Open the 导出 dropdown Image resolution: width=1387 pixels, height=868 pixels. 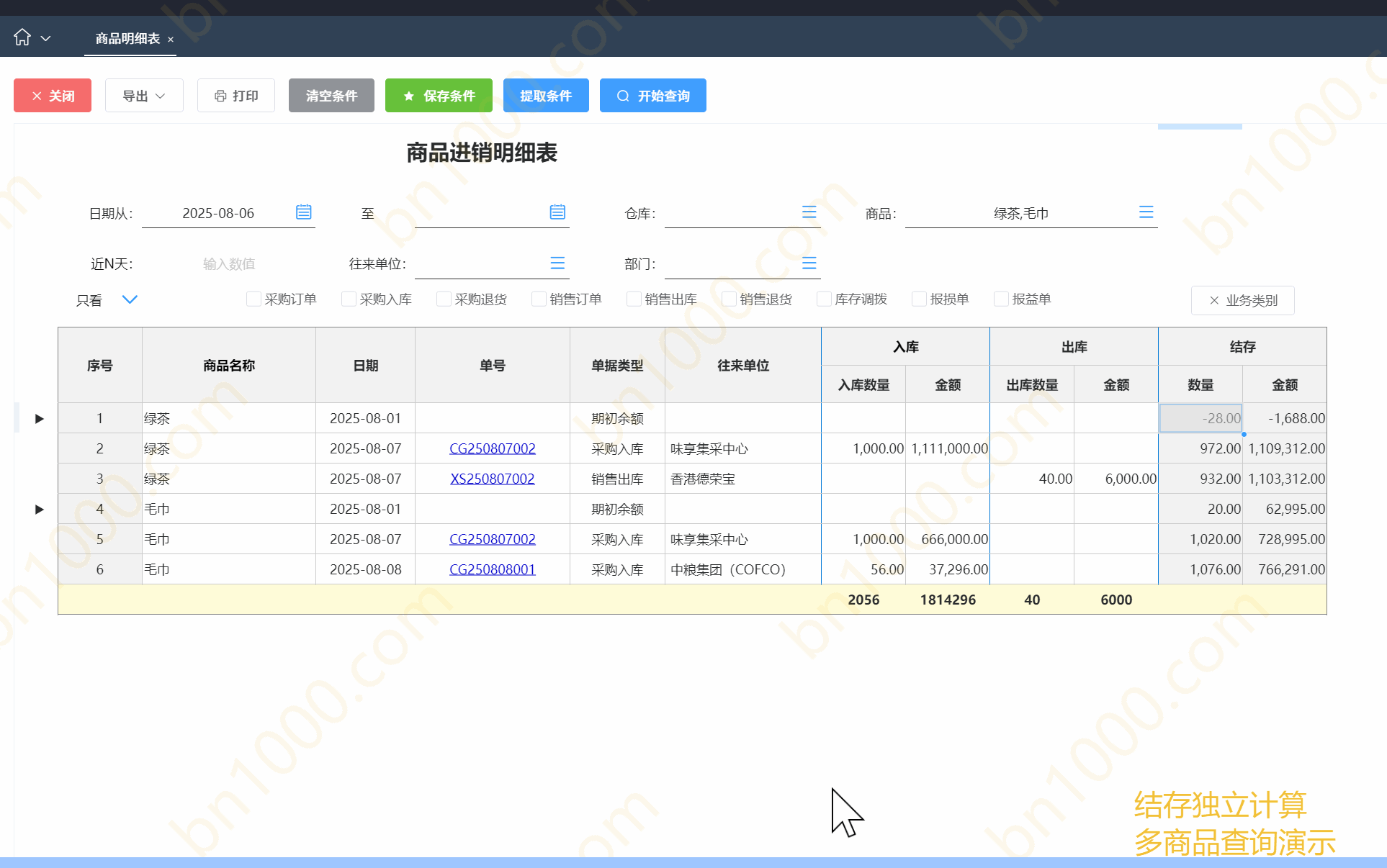pos(144,96)
